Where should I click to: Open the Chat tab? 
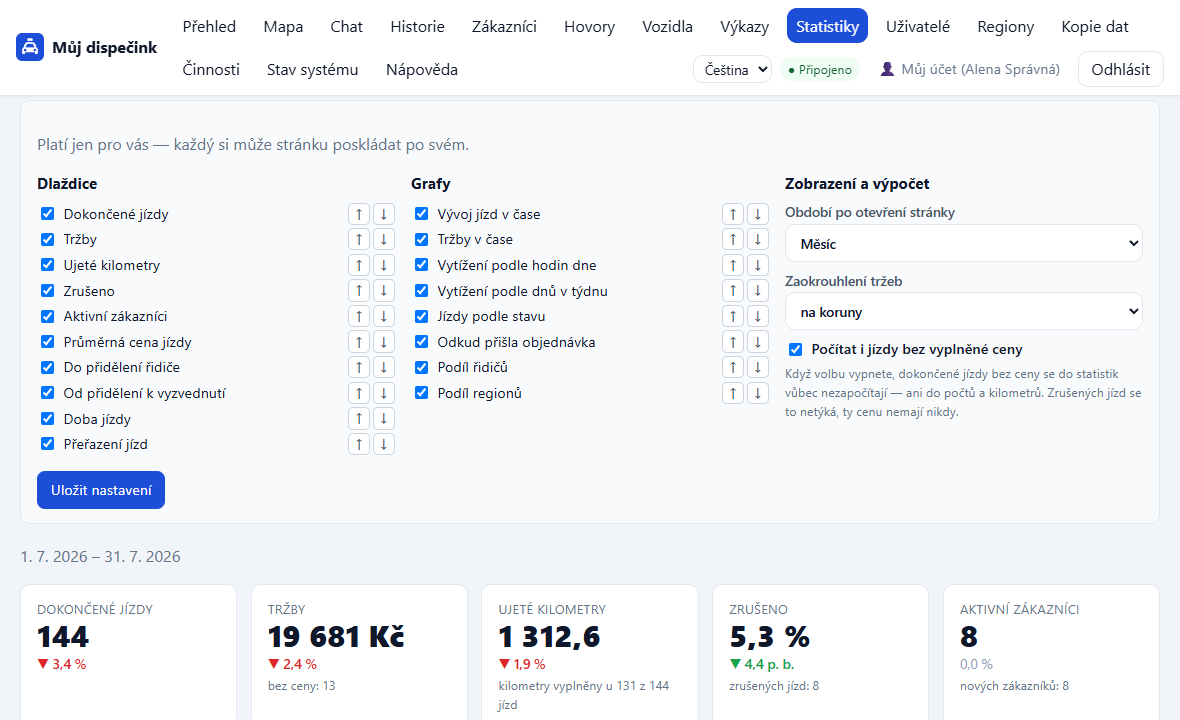(346, 26)
